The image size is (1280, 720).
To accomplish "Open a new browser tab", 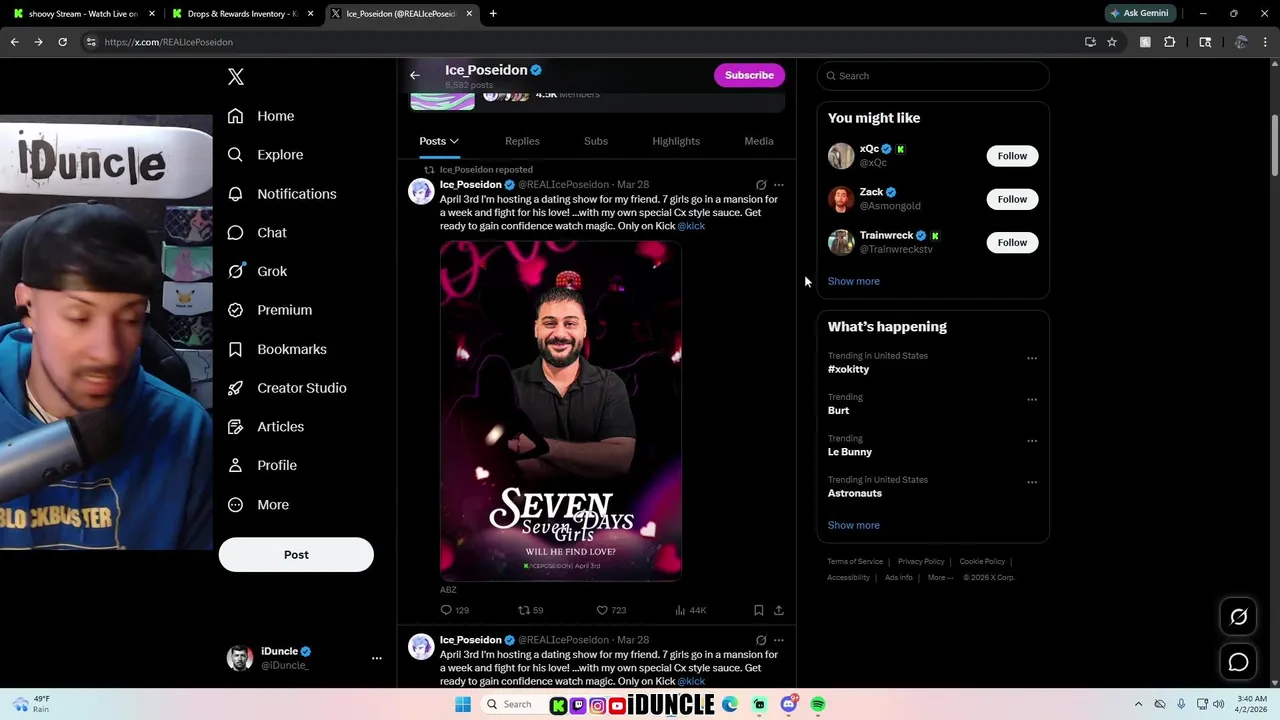I will click(x=493, y=14).
